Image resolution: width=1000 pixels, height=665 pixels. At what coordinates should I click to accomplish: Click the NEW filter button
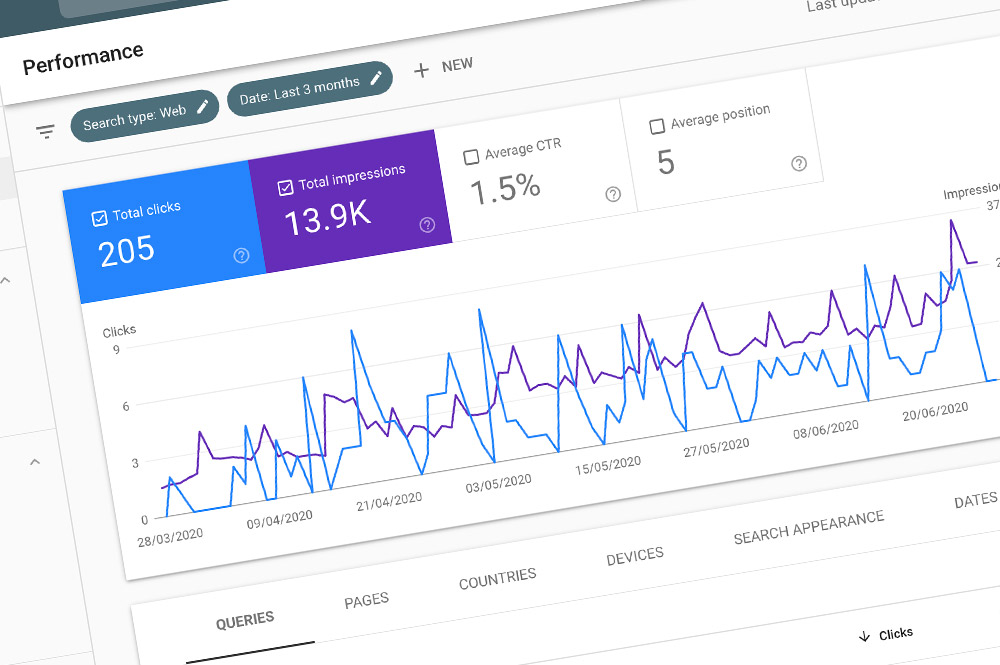click(x=444, y=67)
